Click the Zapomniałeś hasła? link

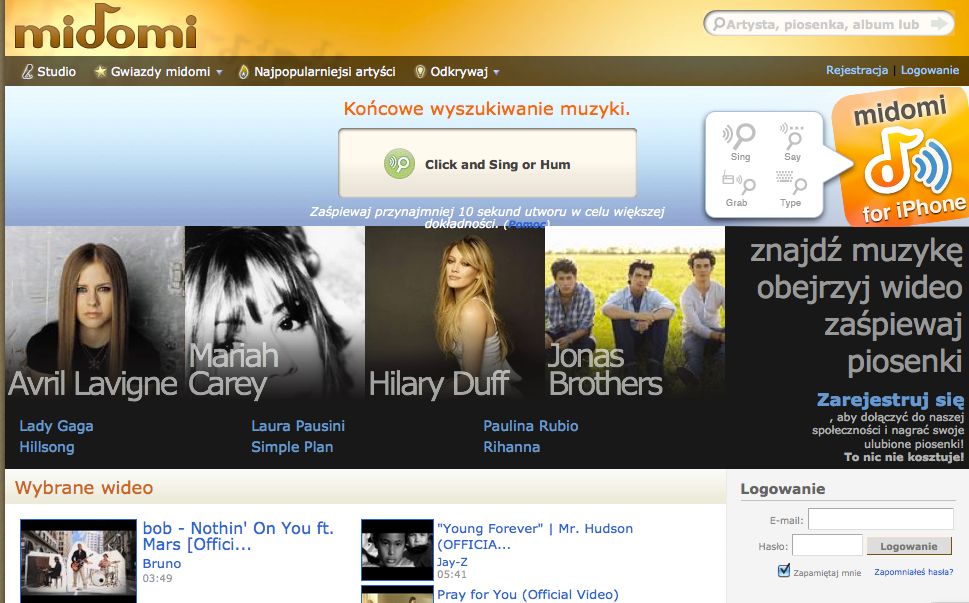913,572
